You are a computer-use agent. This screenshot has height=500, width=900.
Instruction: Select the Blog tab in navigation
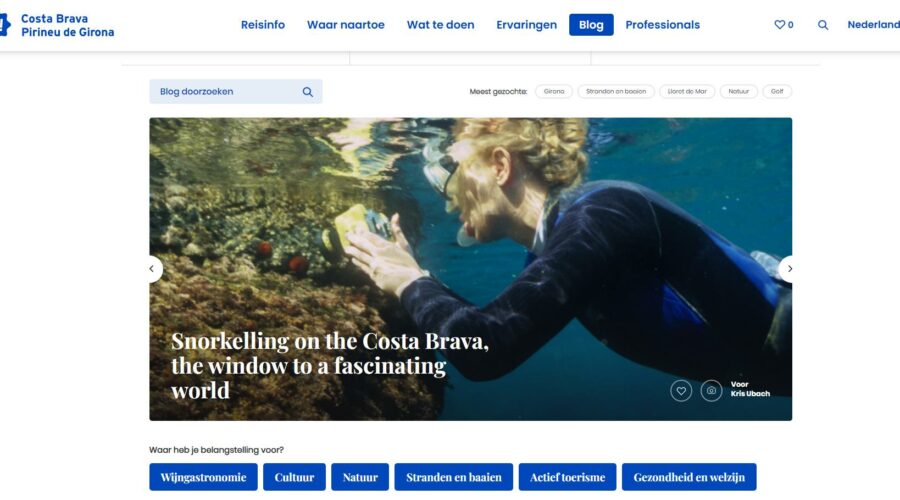click(591, 25)
